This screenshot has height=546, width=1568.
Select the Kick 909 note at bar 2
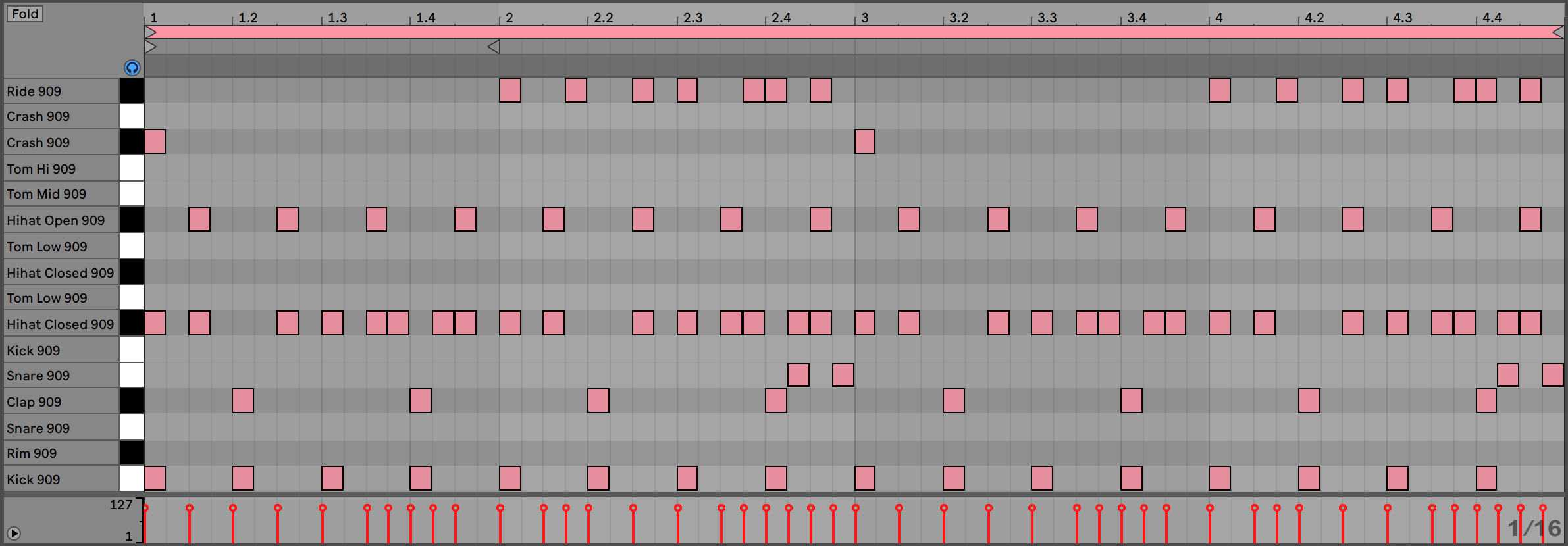(510, 478)
